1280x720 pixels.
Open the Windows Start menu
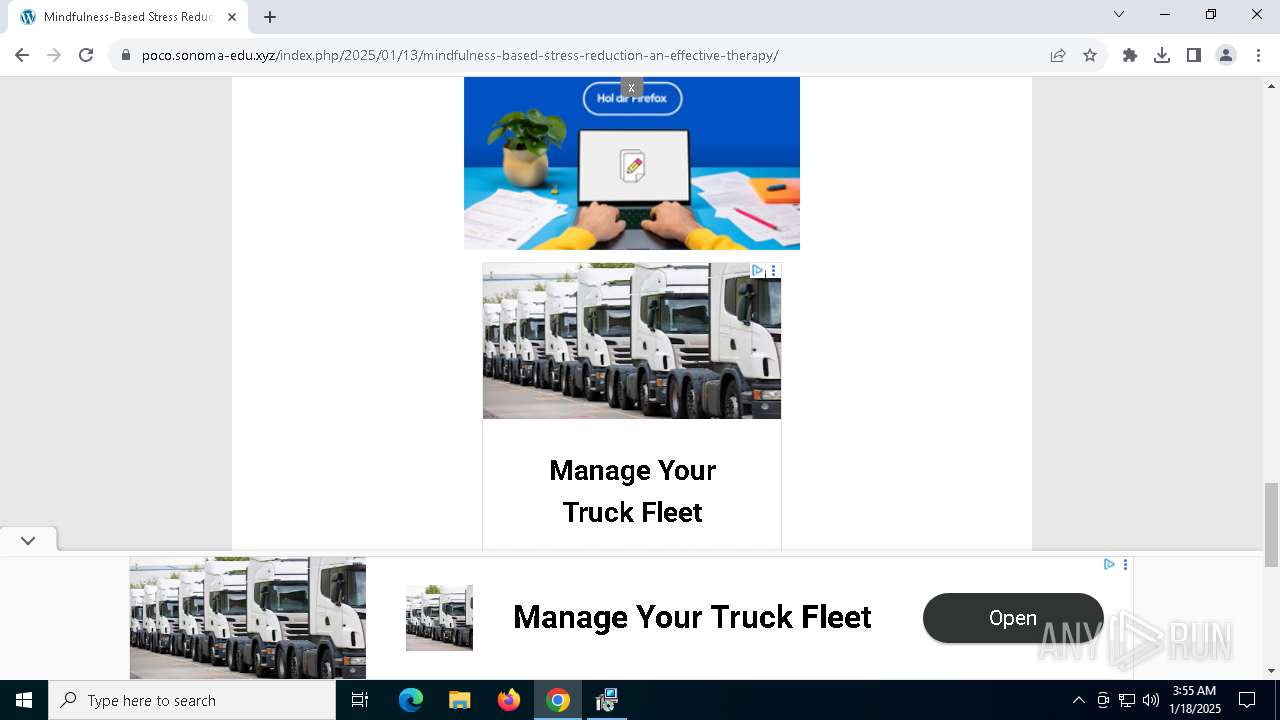[24, 700]
